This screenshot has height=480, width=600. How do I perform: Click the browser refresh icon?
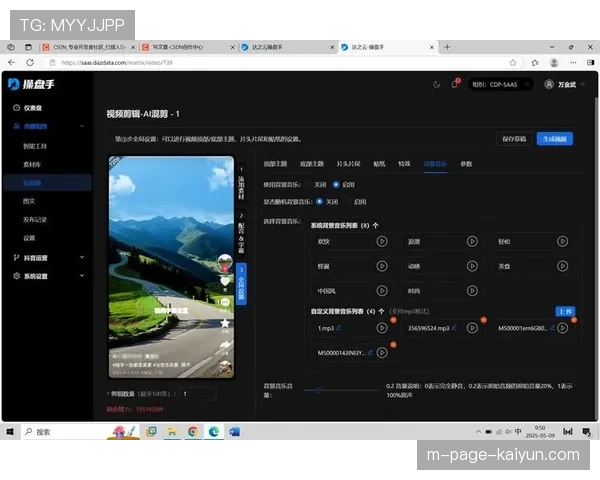pos(30,62)
